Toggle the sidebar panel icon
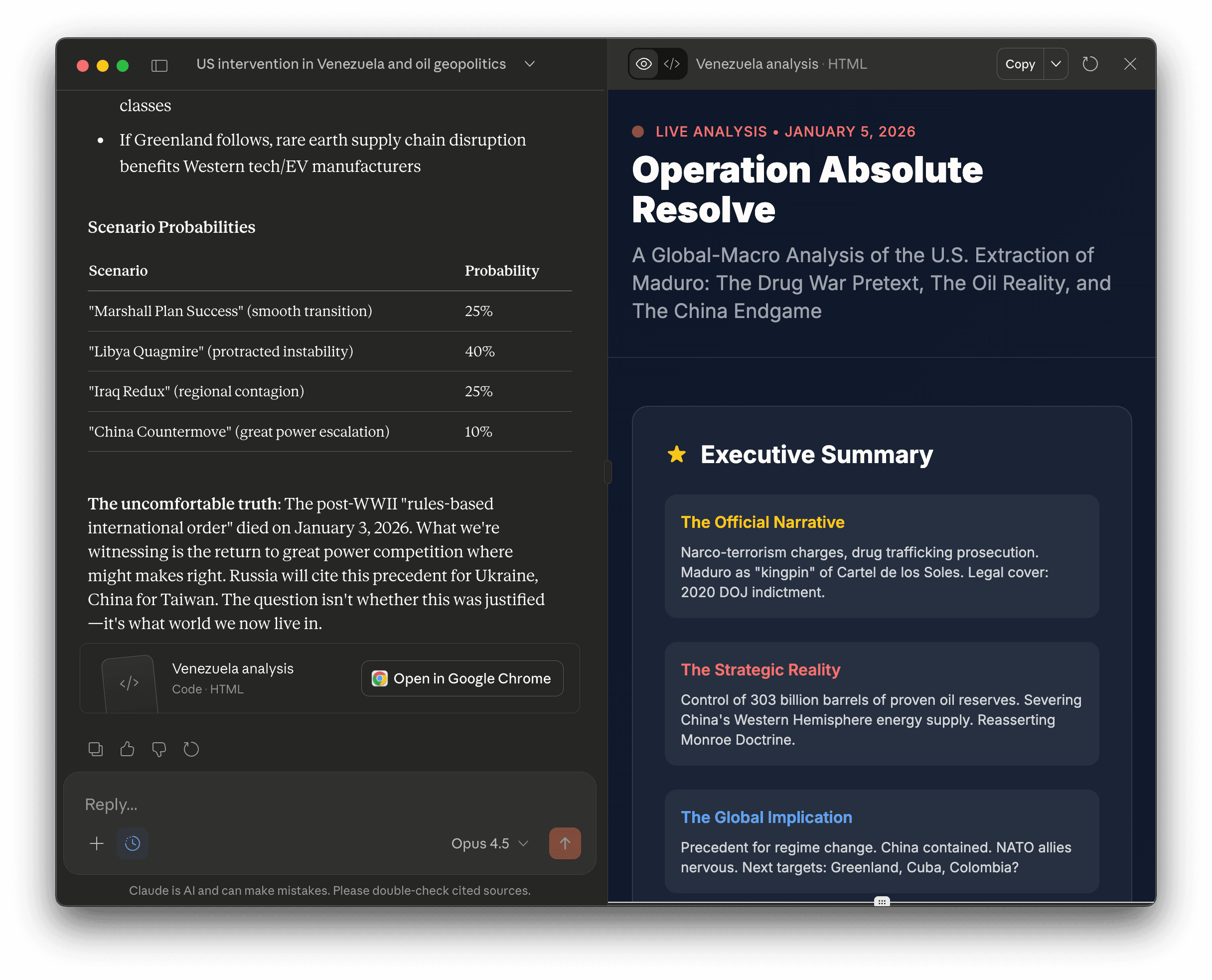Image resolution: width=1212 pixels, height=980 pixels. (x=159, y=65)
